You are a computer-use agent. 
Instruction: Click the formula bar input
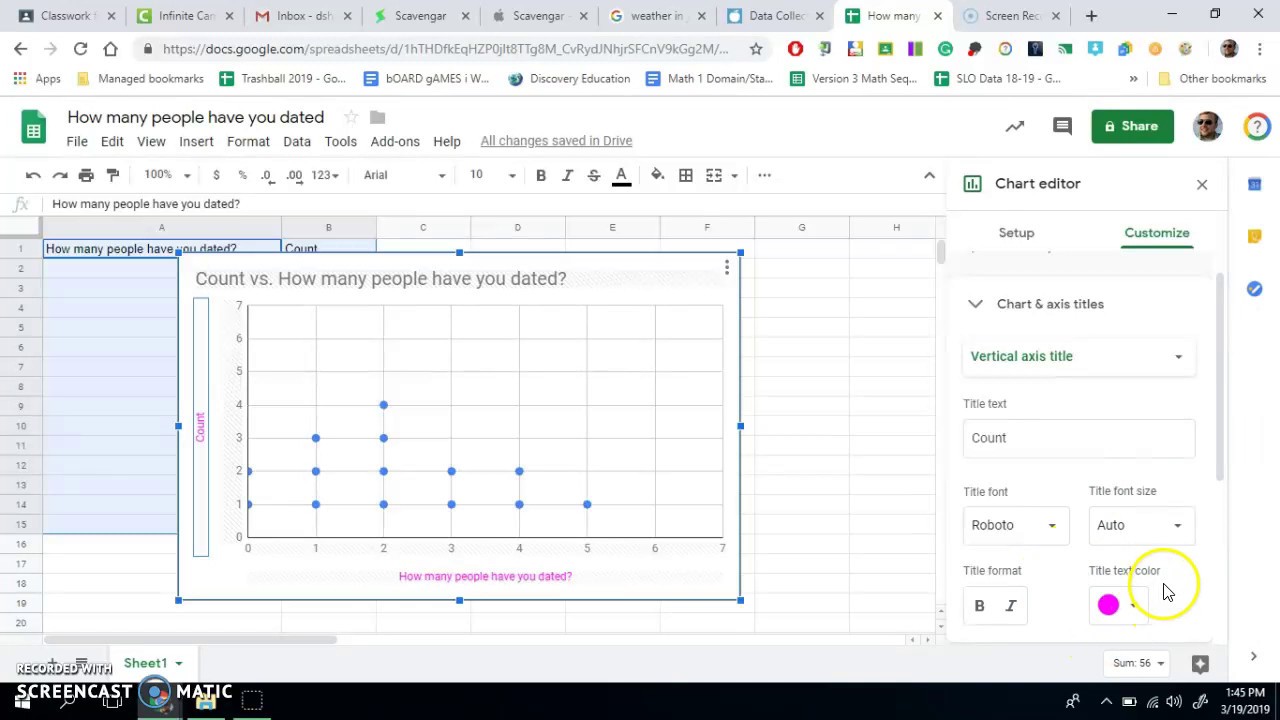point(490,204)
